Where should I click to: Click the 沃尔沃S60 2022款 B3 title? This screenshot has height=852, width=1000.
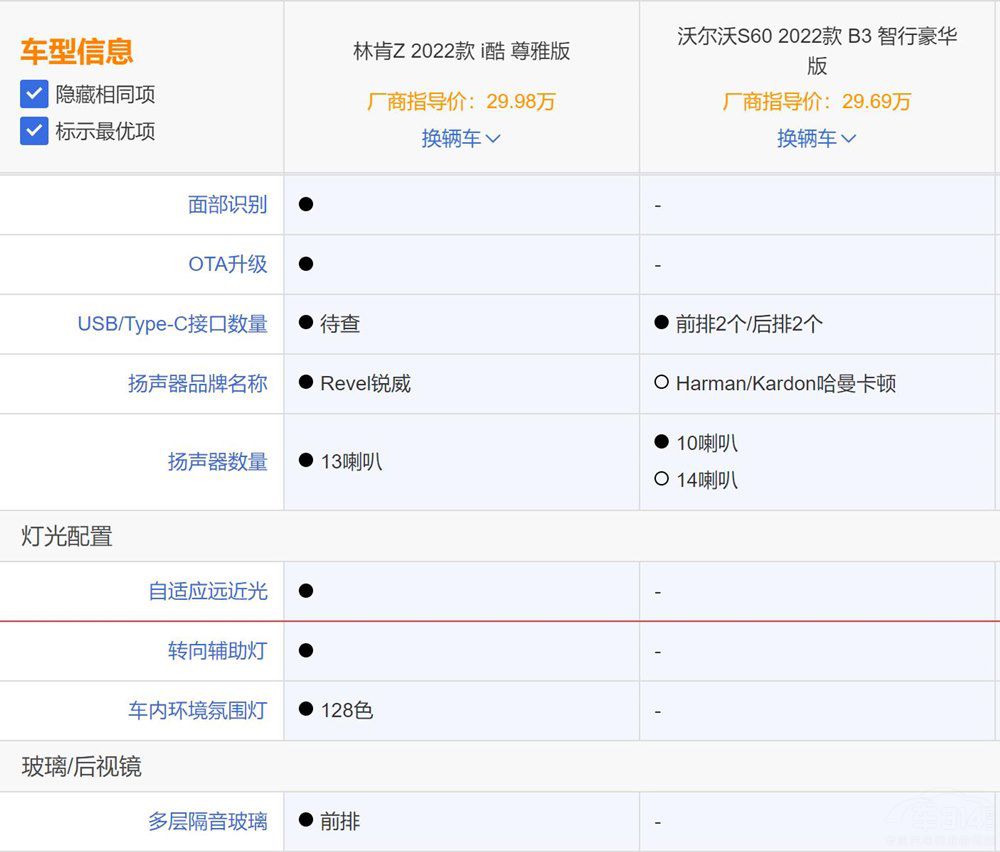[x=816, y=51]
